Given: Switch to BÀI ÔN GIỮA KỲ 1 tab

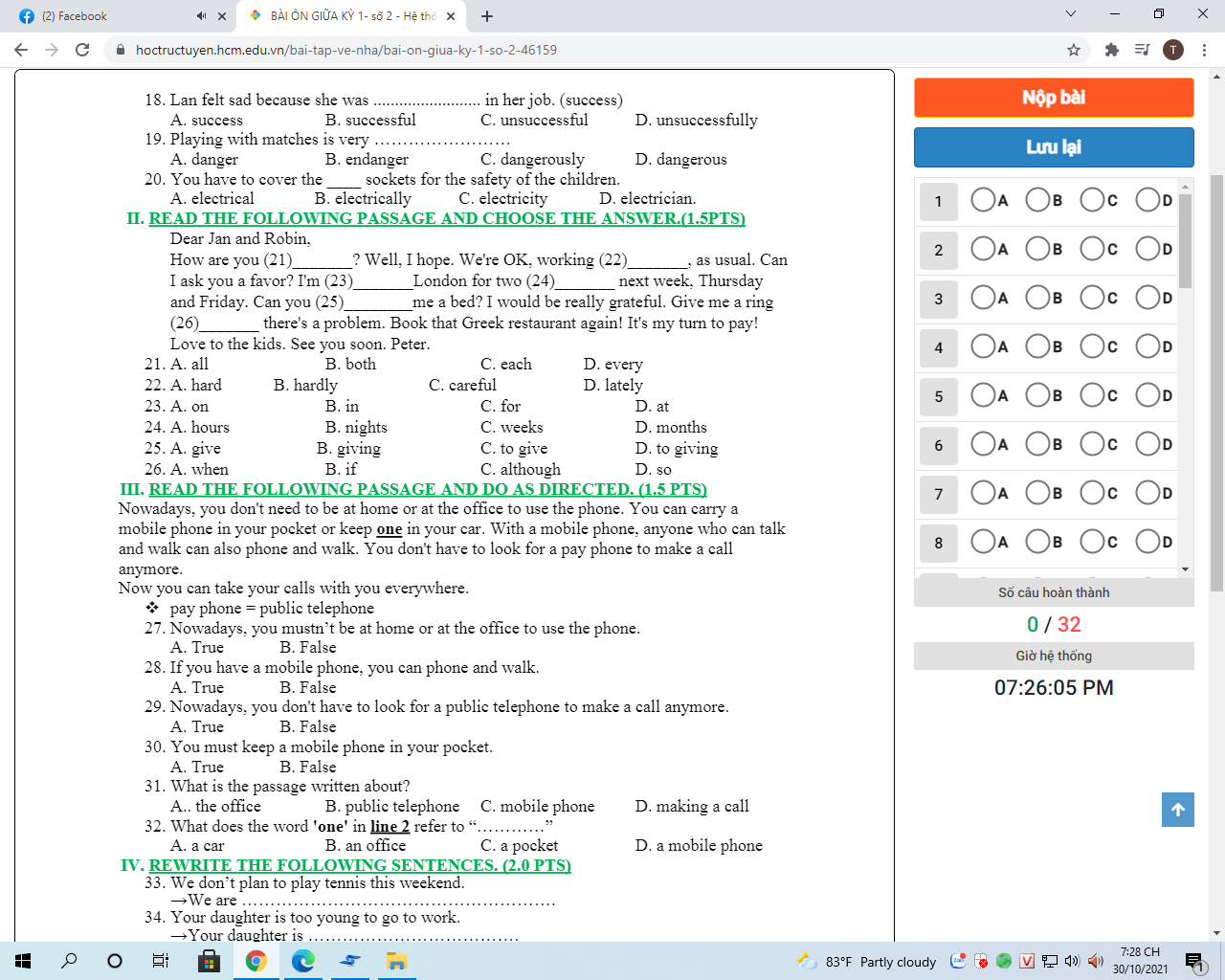Looking at the screenshot, I should click(351, 16).
